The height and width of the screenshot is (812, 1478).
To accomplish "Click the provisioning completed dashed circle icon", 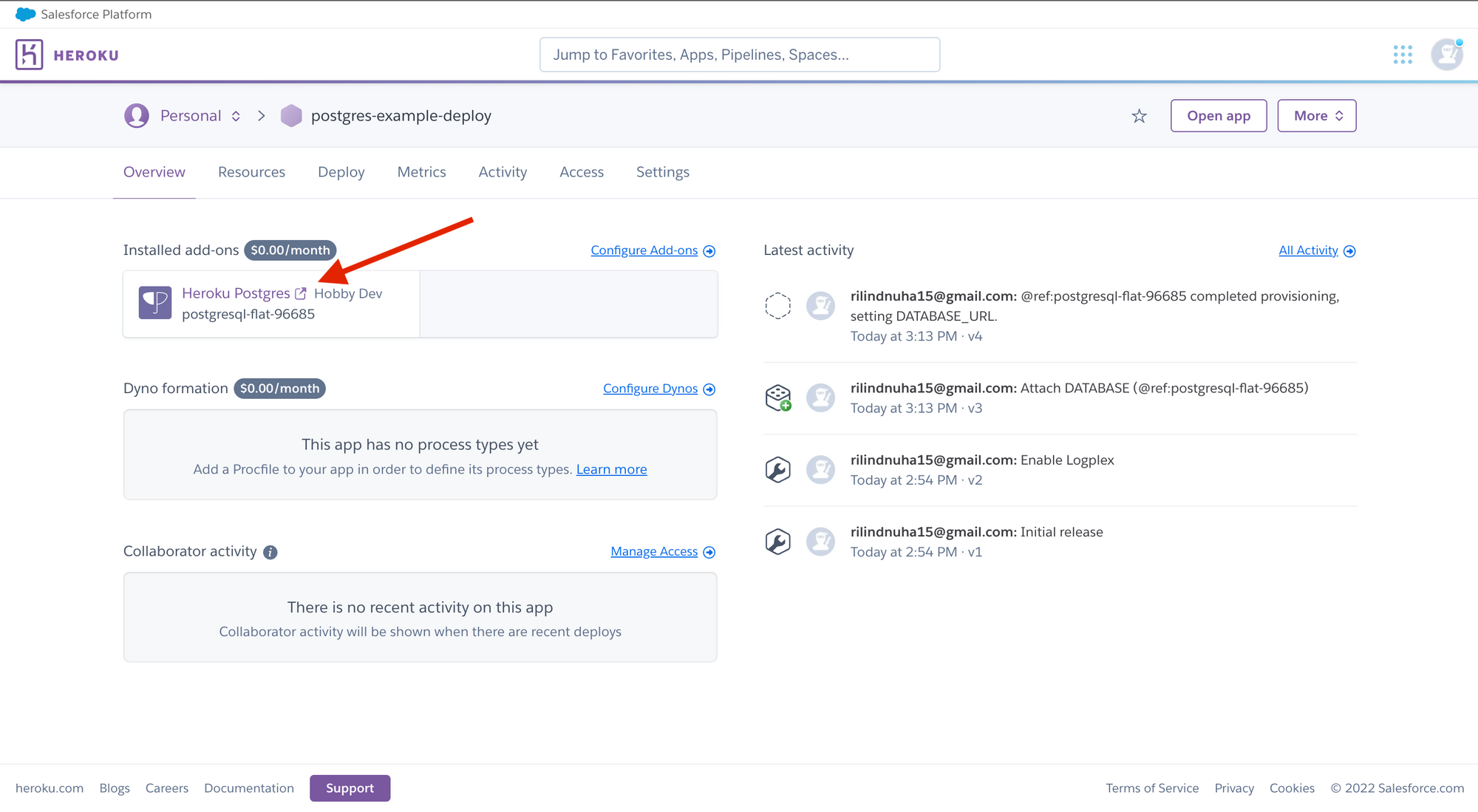I will click(777, 305).
